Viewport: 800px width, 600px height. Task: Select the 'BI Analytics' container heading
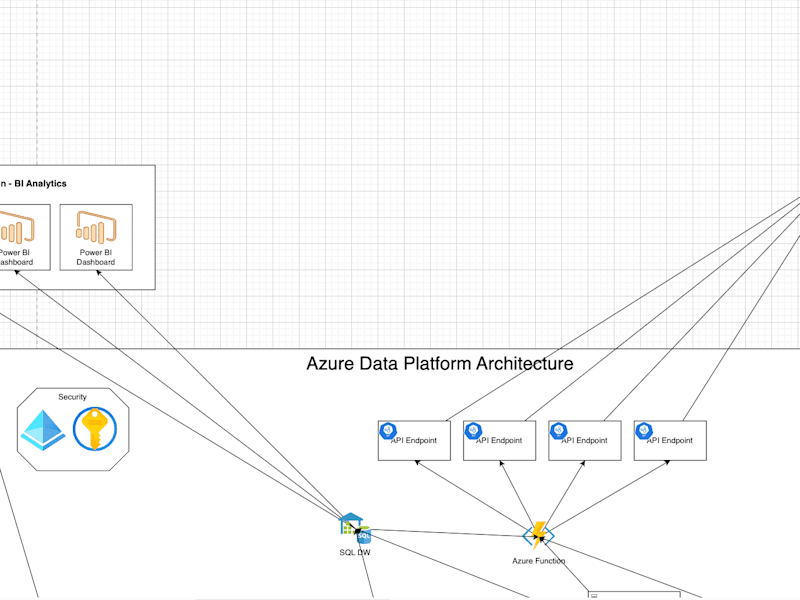pos(33,184)
